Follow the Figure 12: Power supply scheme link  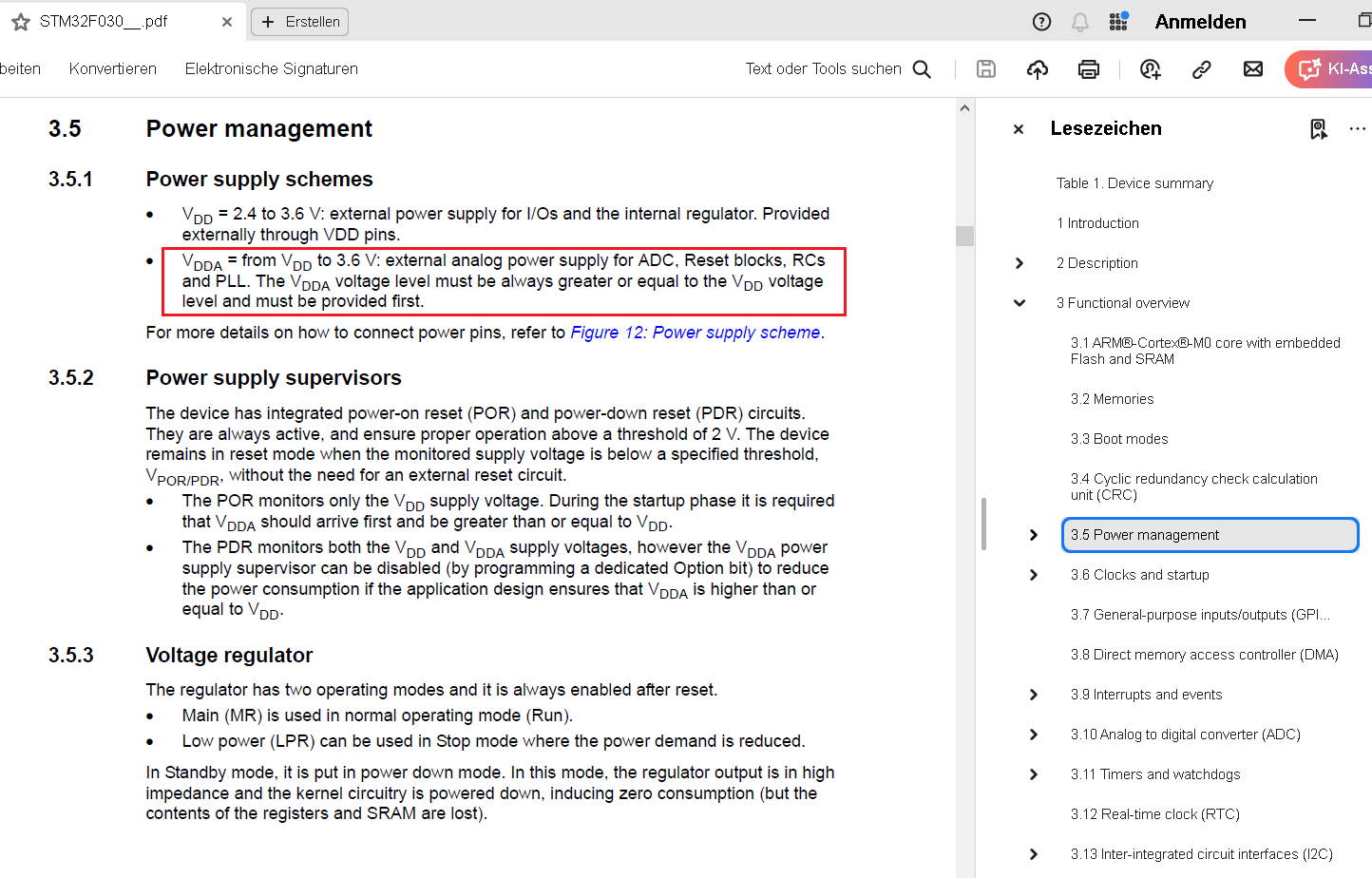click(696, 333)
